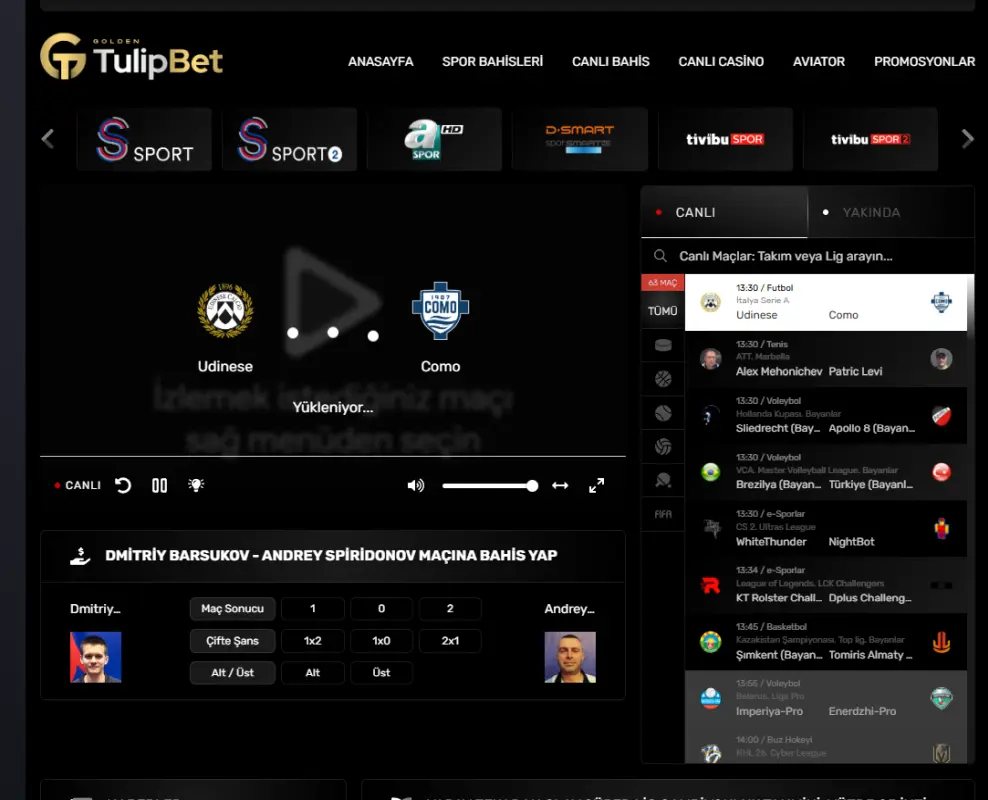Filter matches by the volleyball icon
The image size is (988, 800).
coord(663,446)
